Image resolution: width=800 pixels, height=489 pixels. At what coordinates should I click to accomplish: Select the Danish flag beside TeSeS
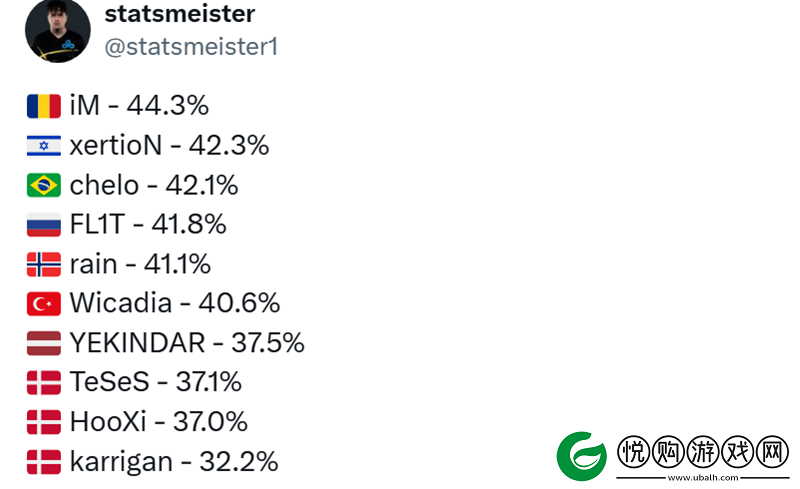(44, 382)
